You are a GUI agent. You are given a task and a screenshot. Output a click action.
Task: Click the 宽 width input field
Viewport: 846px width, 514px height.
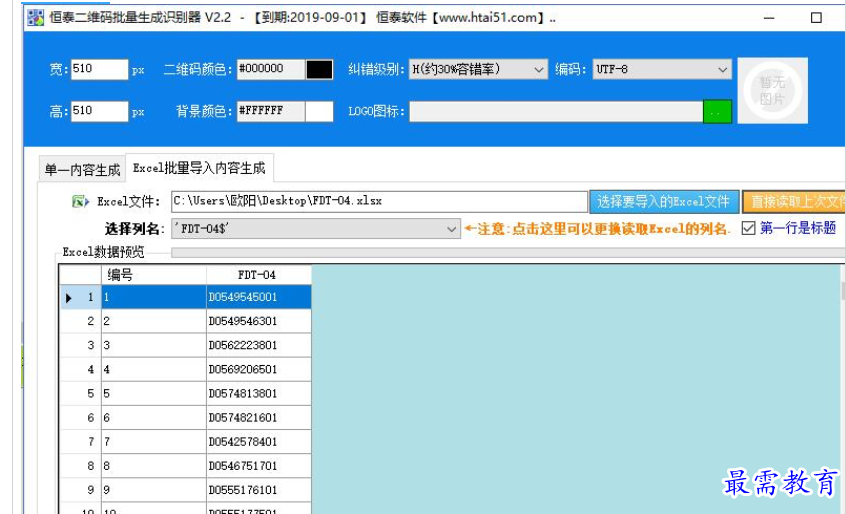pos(99,69)
